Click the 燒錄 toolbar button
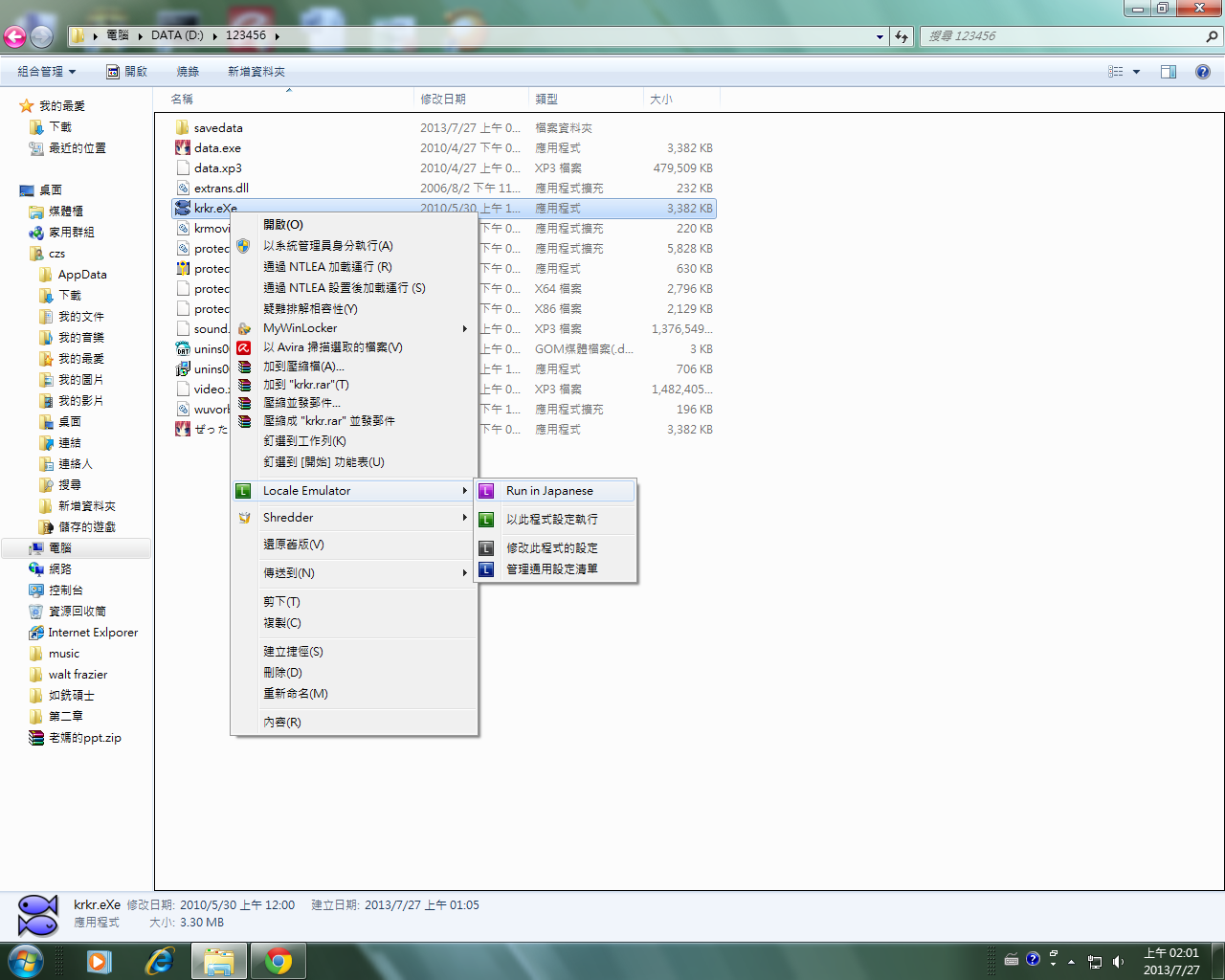 [188, 72]
